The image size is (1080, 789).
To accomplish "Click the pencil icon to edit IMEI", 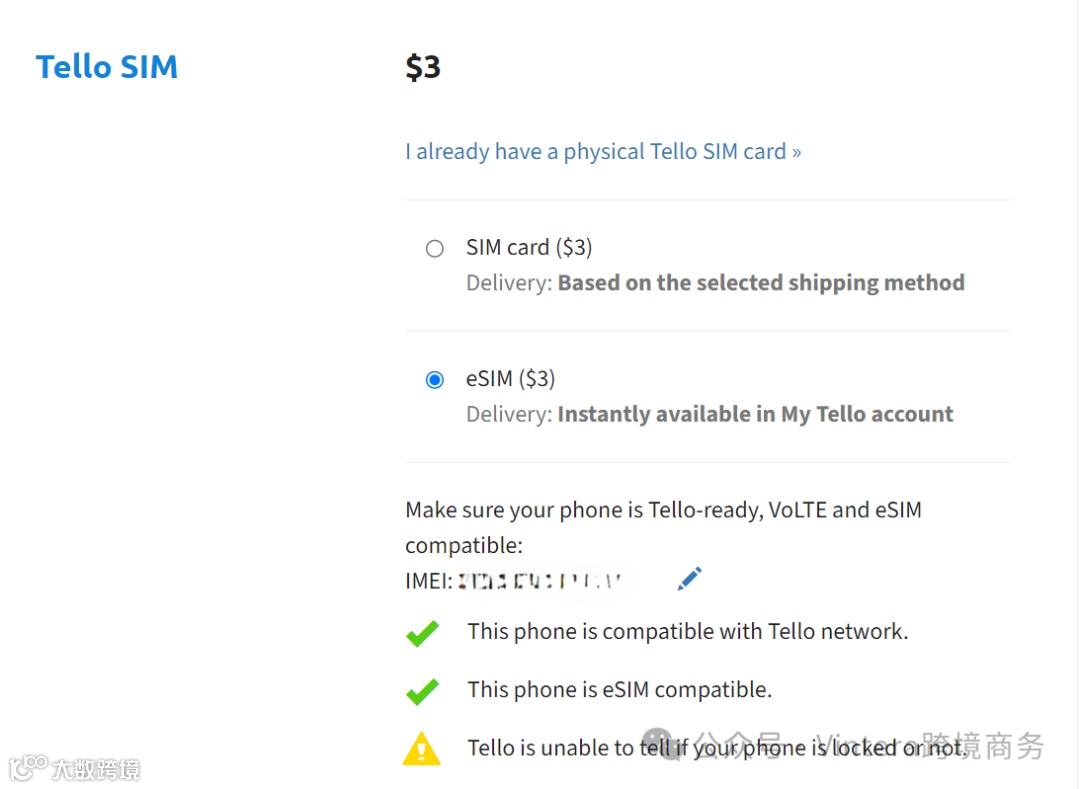I will 689,578.
